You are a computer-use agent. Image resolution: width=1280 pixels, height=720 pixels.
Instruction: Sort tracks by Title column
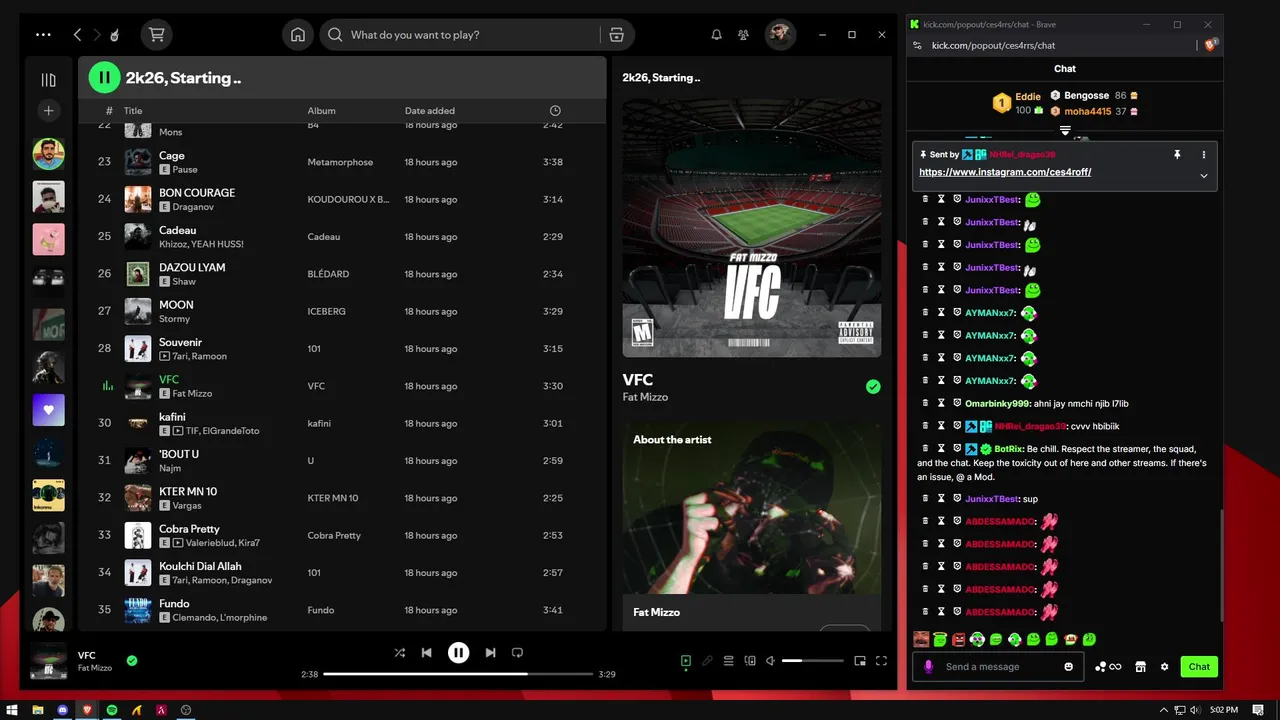[133, 111]
